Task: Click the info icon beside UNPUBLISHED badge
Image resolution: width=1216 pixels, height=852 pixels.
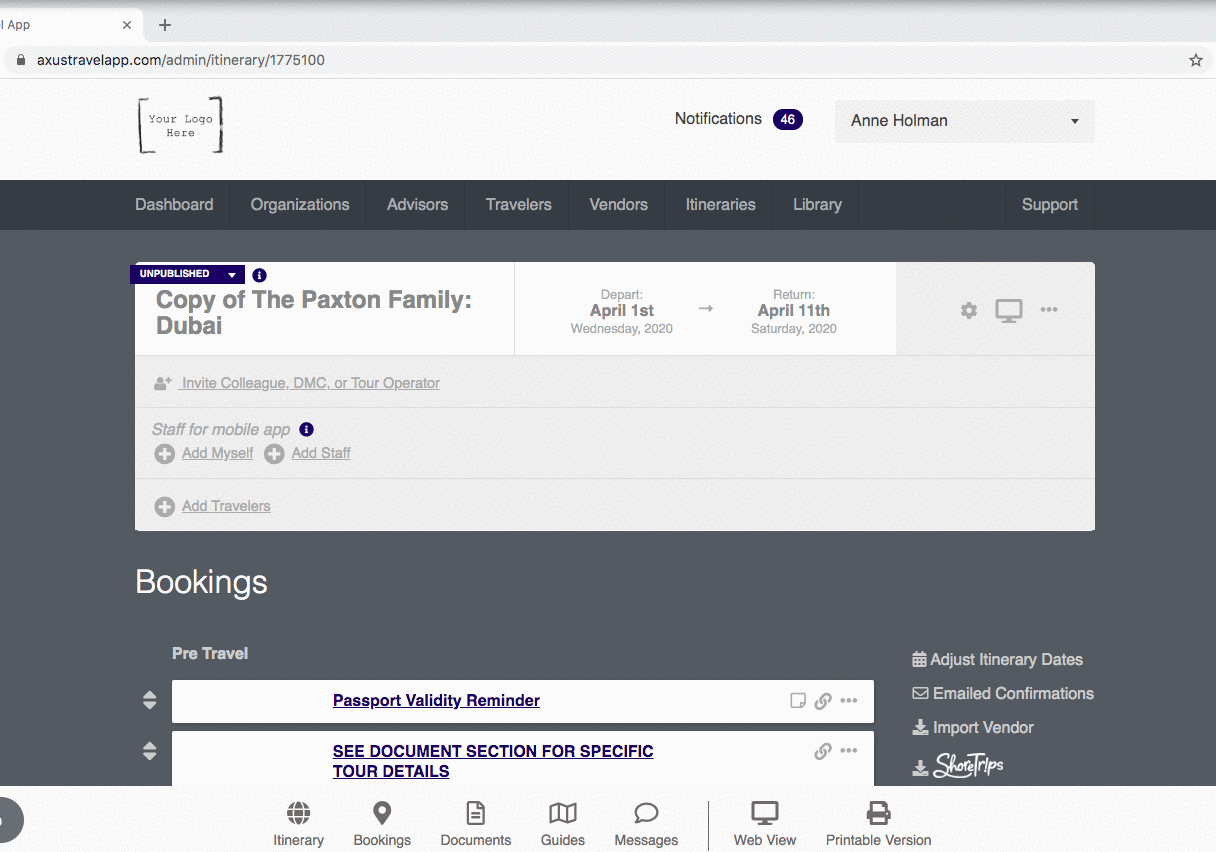Action: 259,275
